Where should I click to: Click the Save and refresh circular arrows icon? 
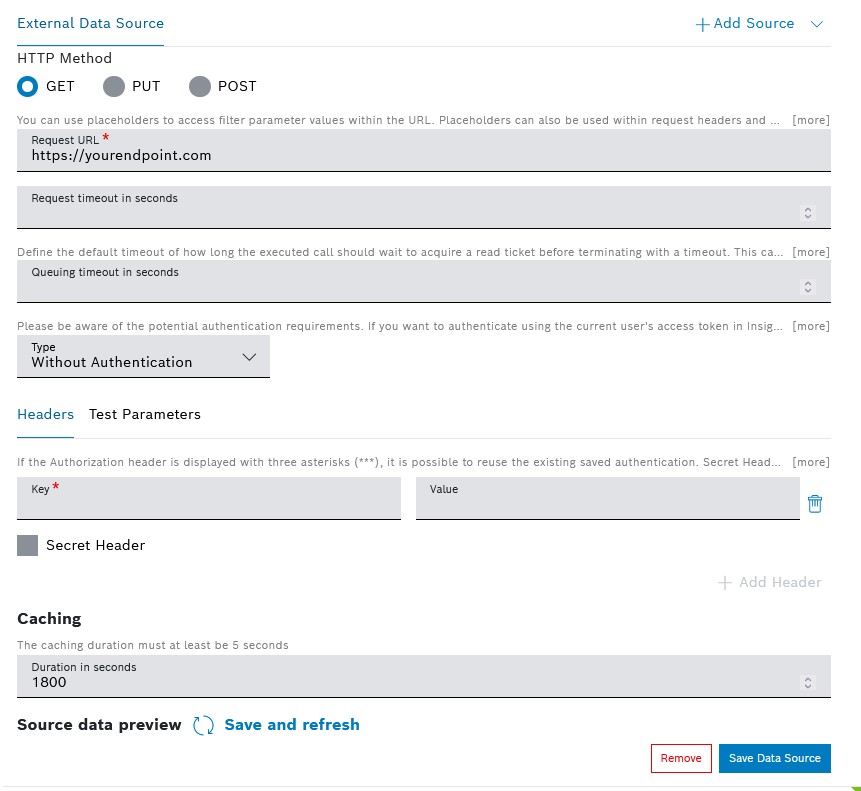click(x=203, y=725)
